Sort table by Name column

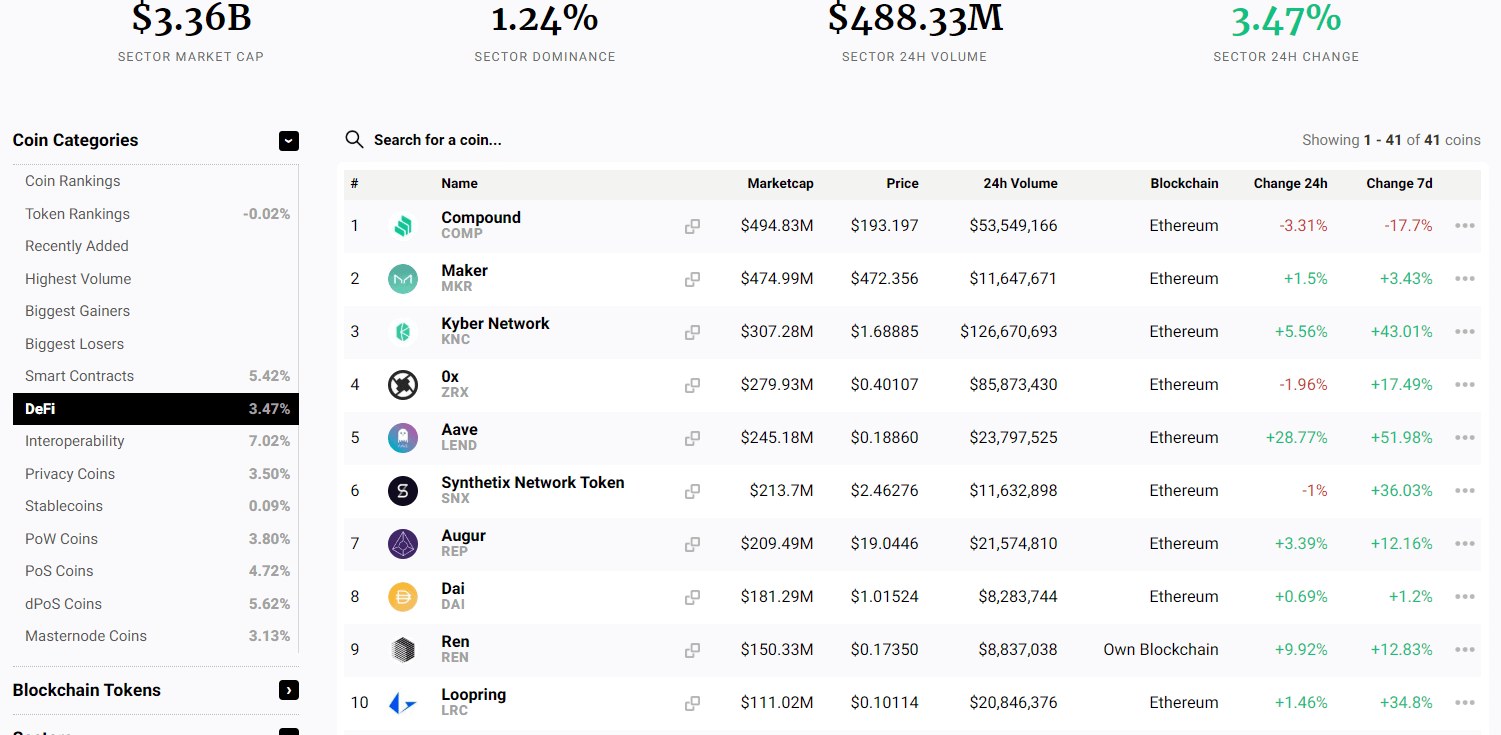tap(459, 184)
